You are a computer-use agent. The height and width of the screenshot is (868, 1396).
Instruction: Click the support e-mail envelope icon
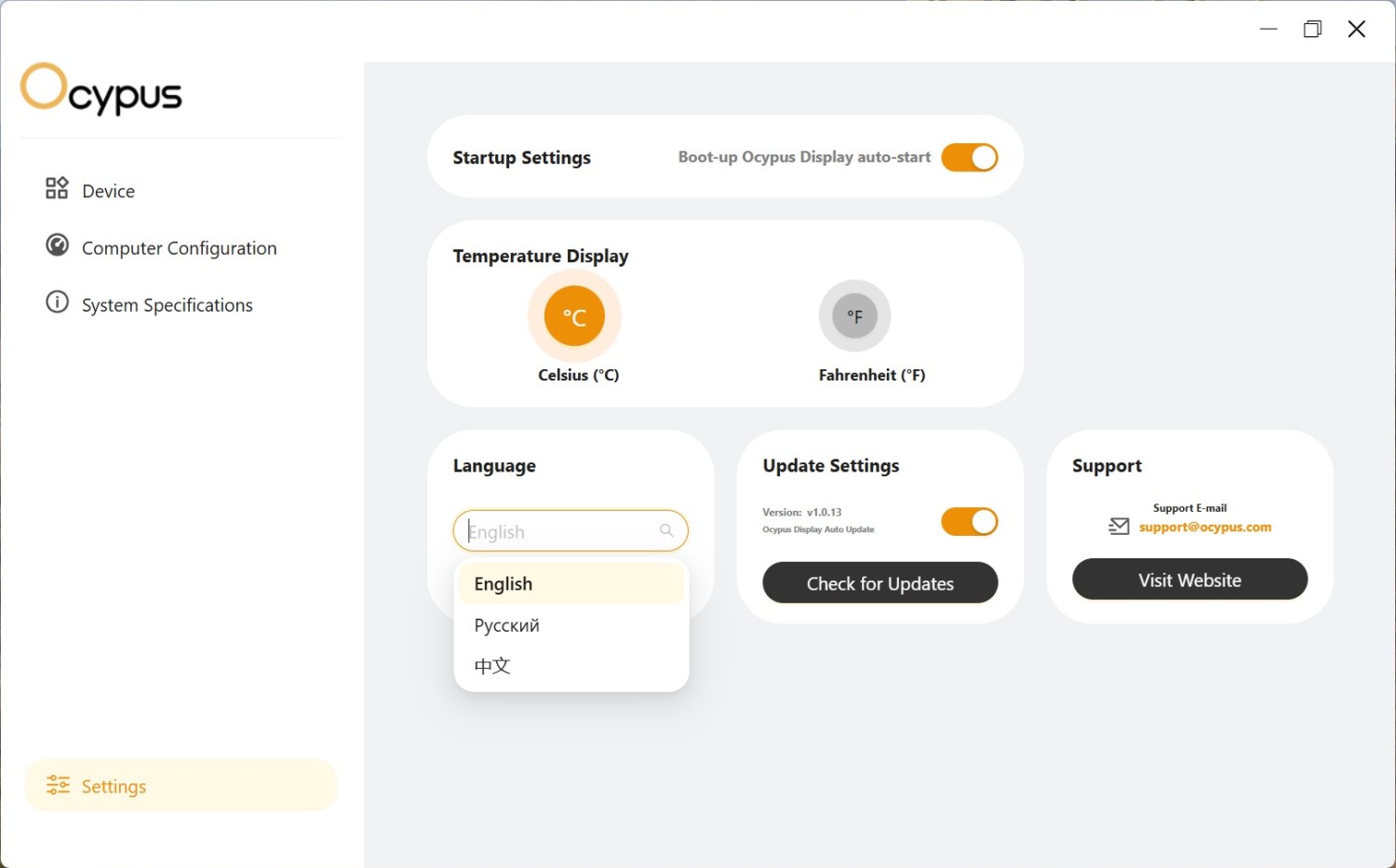1119,527
